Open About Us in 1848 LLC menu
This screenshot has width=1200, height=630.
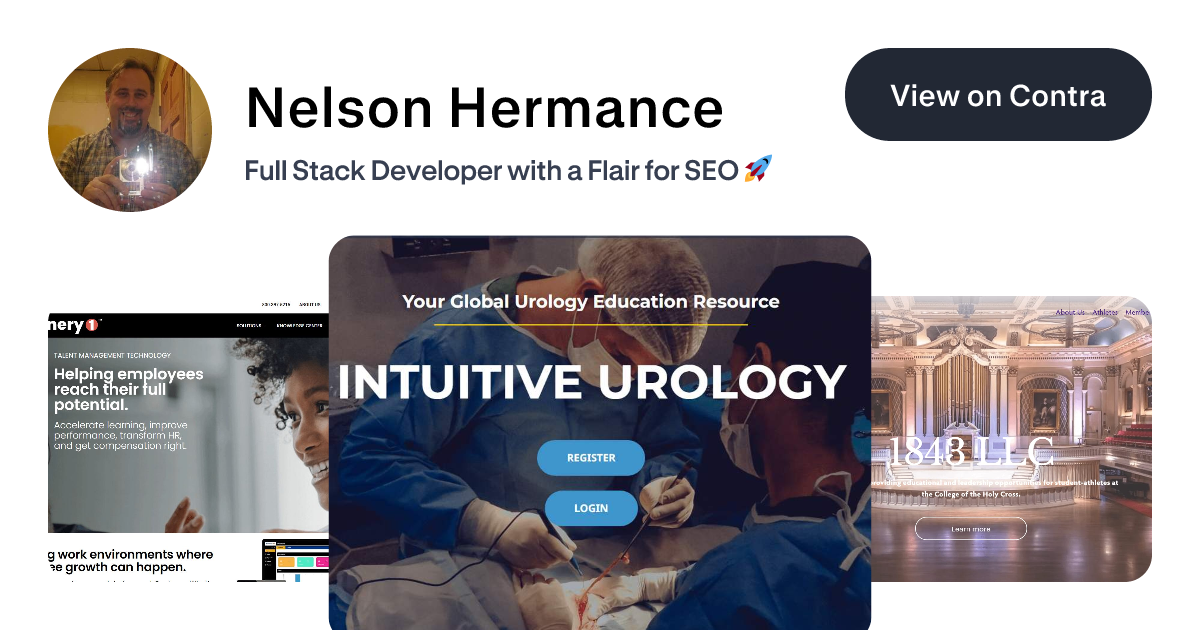(x=1070, y=312)
